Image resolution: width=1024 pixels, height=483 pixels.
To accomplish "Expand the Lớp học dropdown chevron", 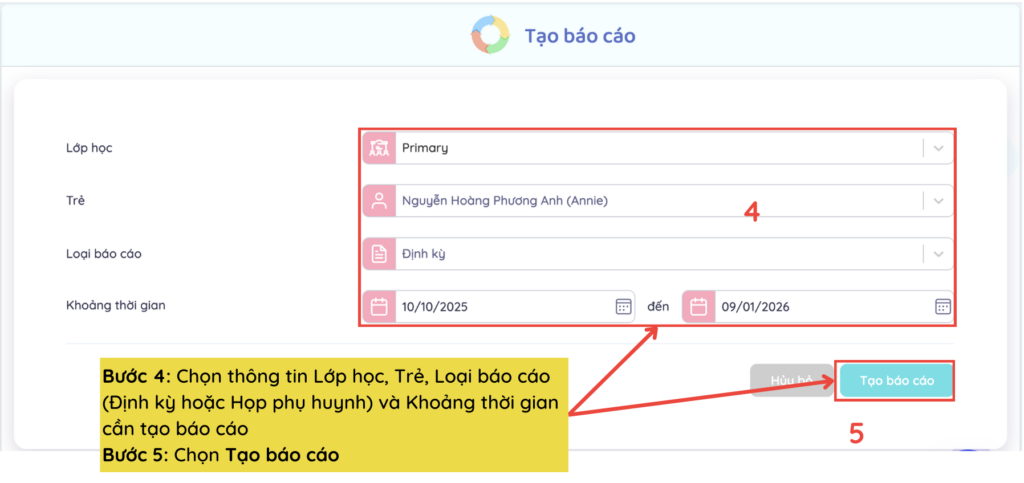I will [x=938, y=148].
